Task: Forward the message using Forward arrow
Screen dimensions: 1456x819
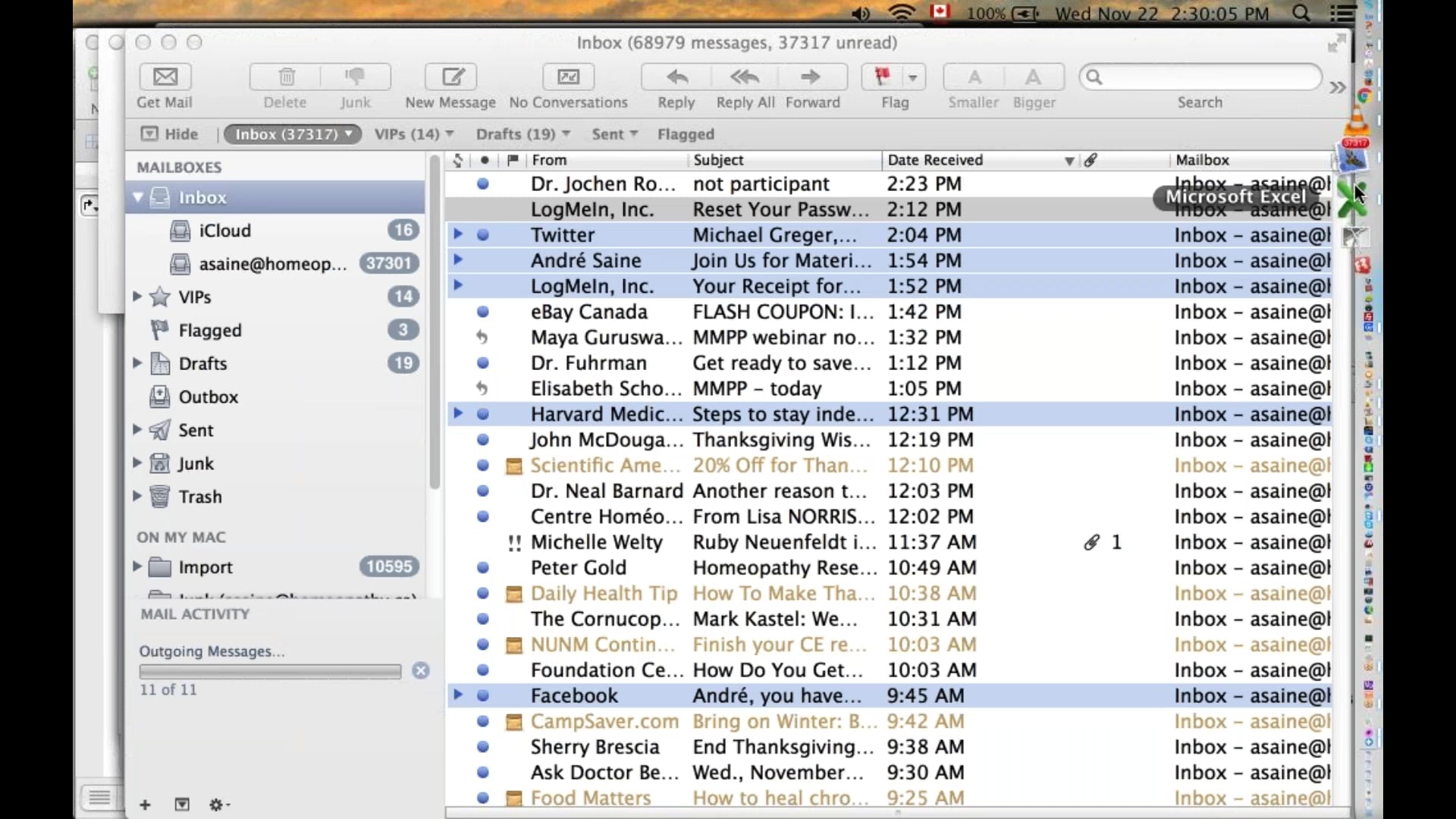Action: click(811, 77)
